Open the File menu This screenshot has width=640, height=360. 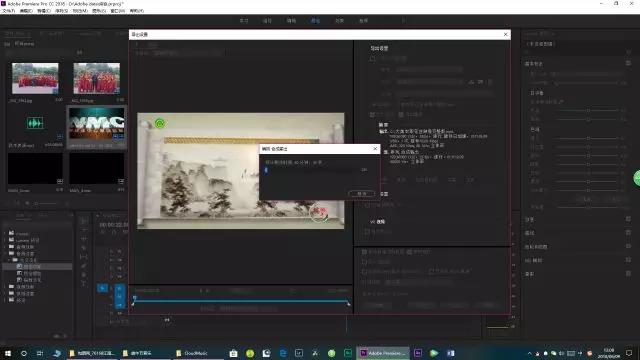(x=9, y=11)
